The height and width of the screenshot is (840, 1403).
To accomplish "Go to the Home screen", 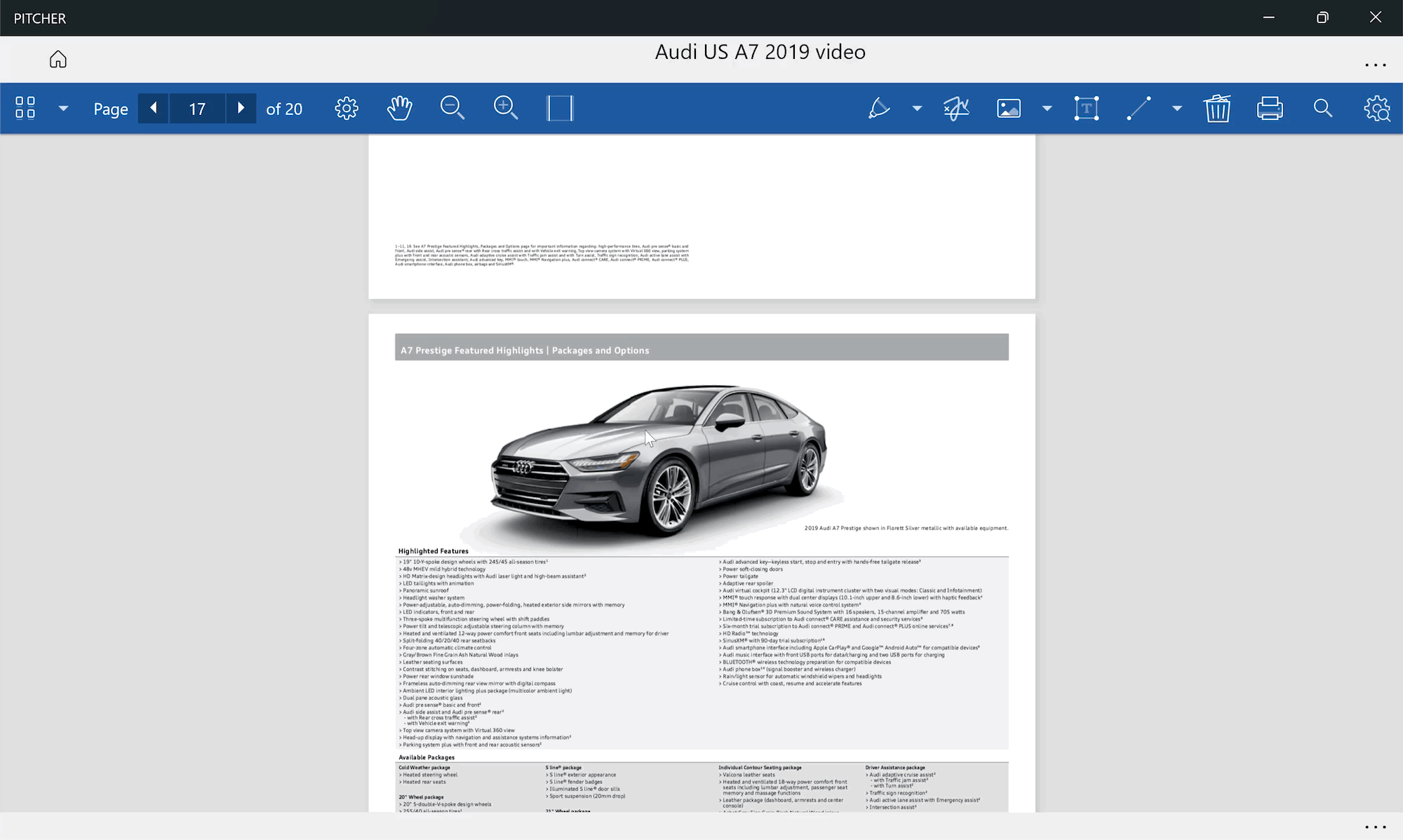I will coord(58,60).
